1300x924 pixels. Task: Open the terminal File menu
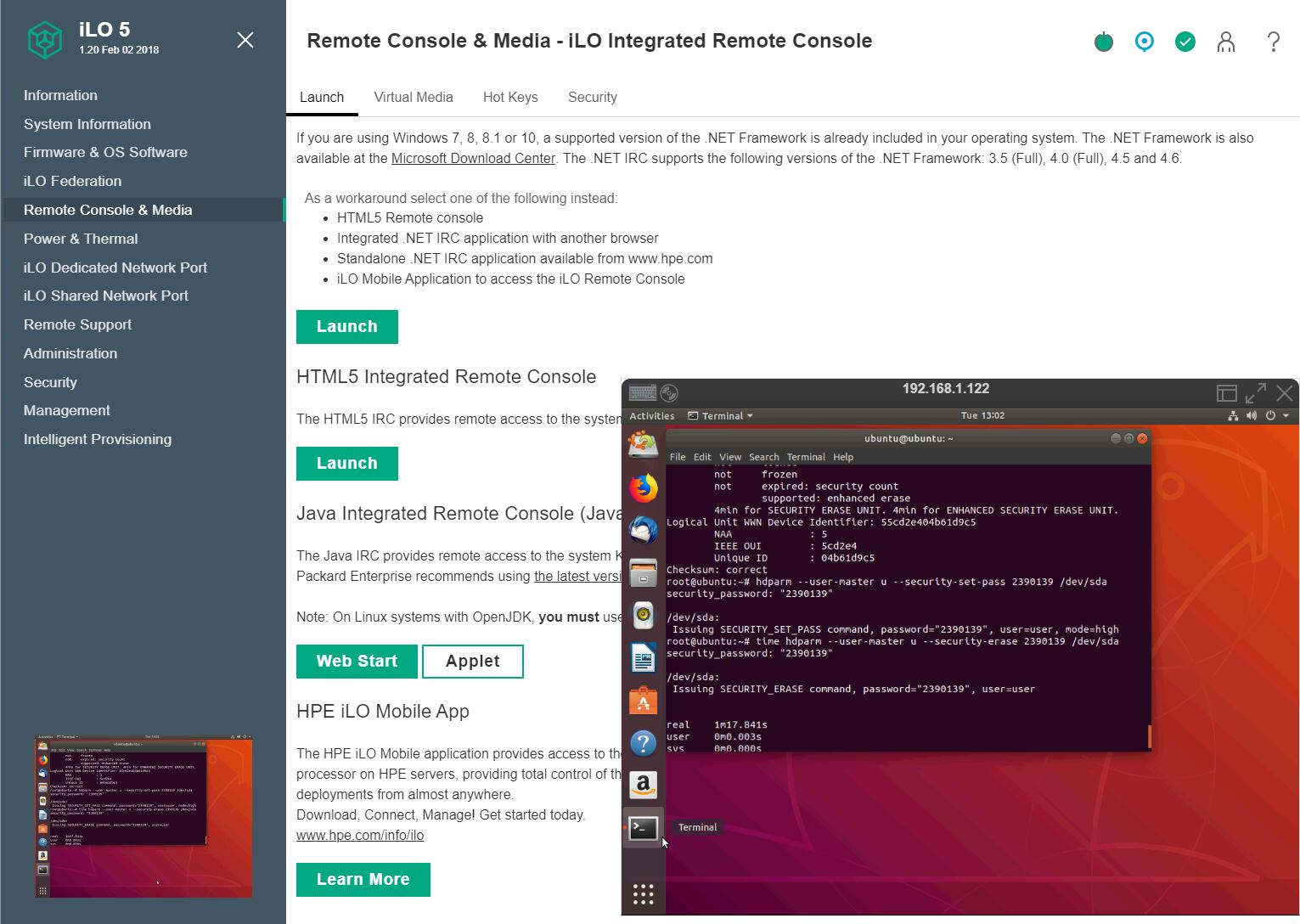tap(678, 457)
